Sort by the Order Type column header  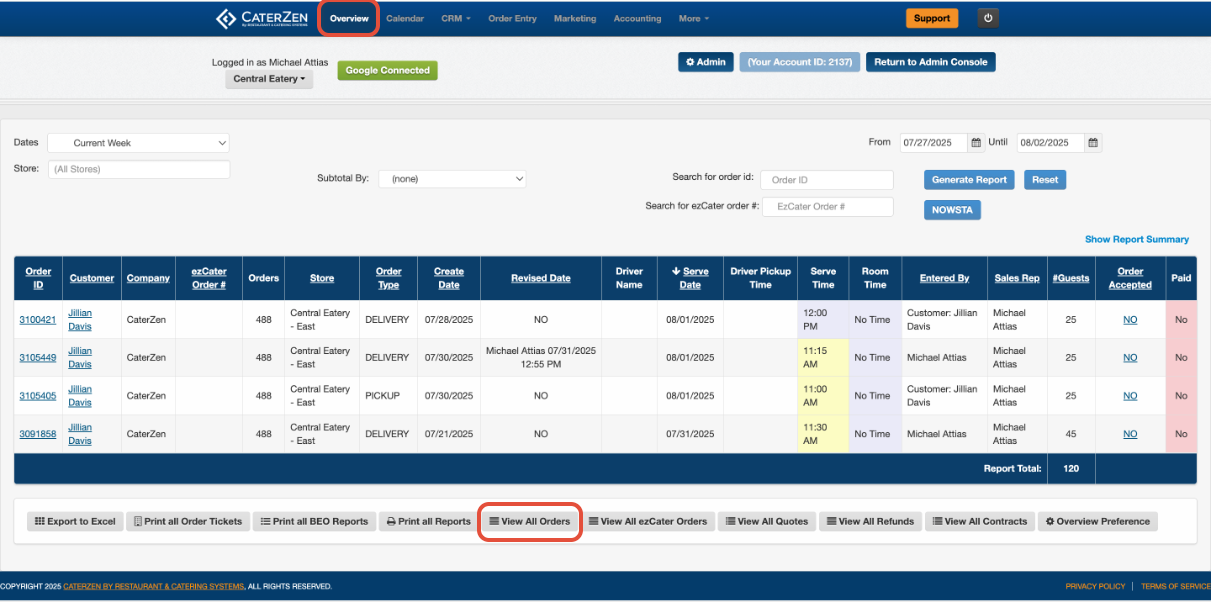tap(389, 278)
